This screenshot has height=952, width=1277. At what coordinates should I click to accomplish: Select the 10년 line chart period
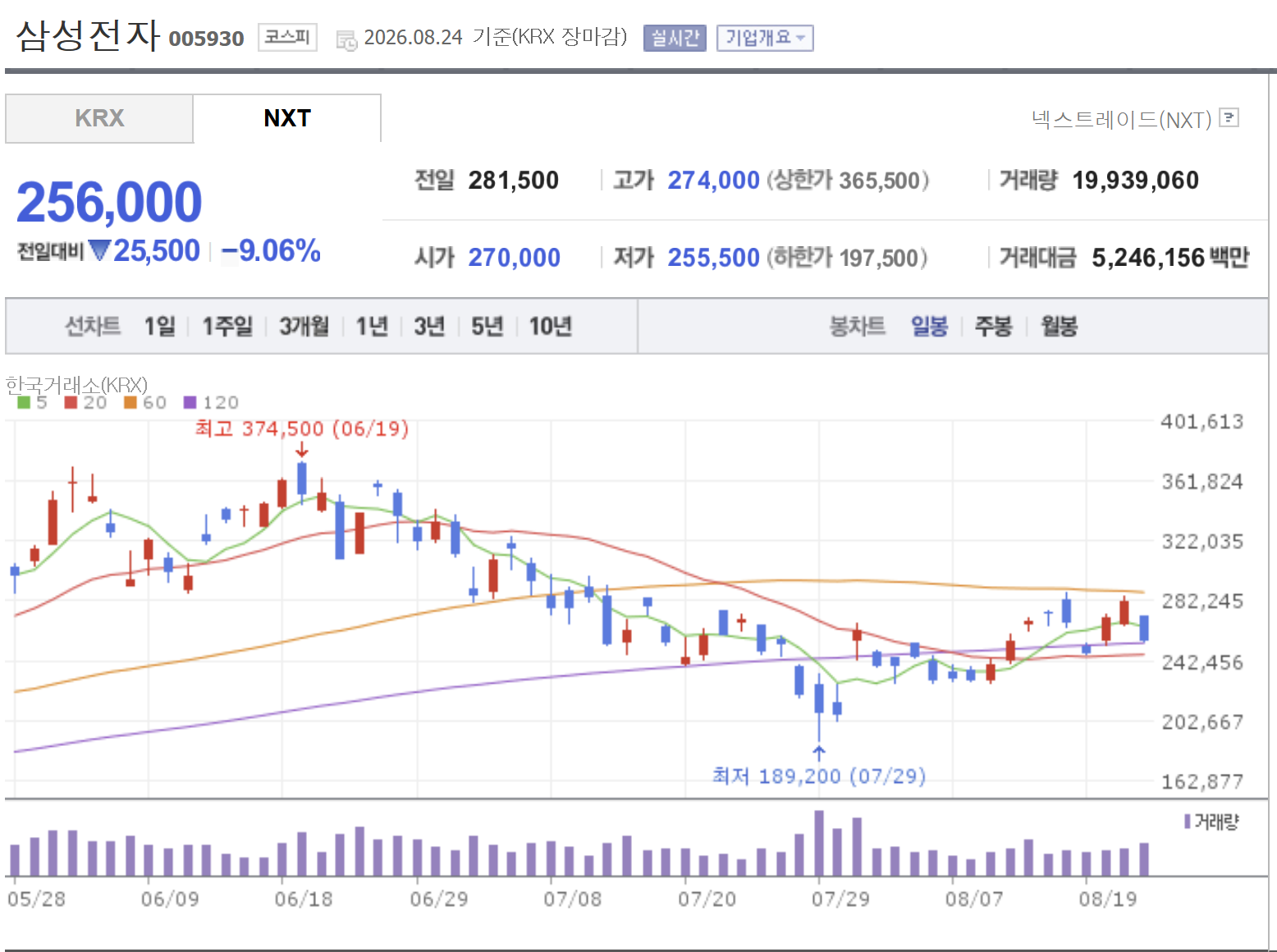550,327
